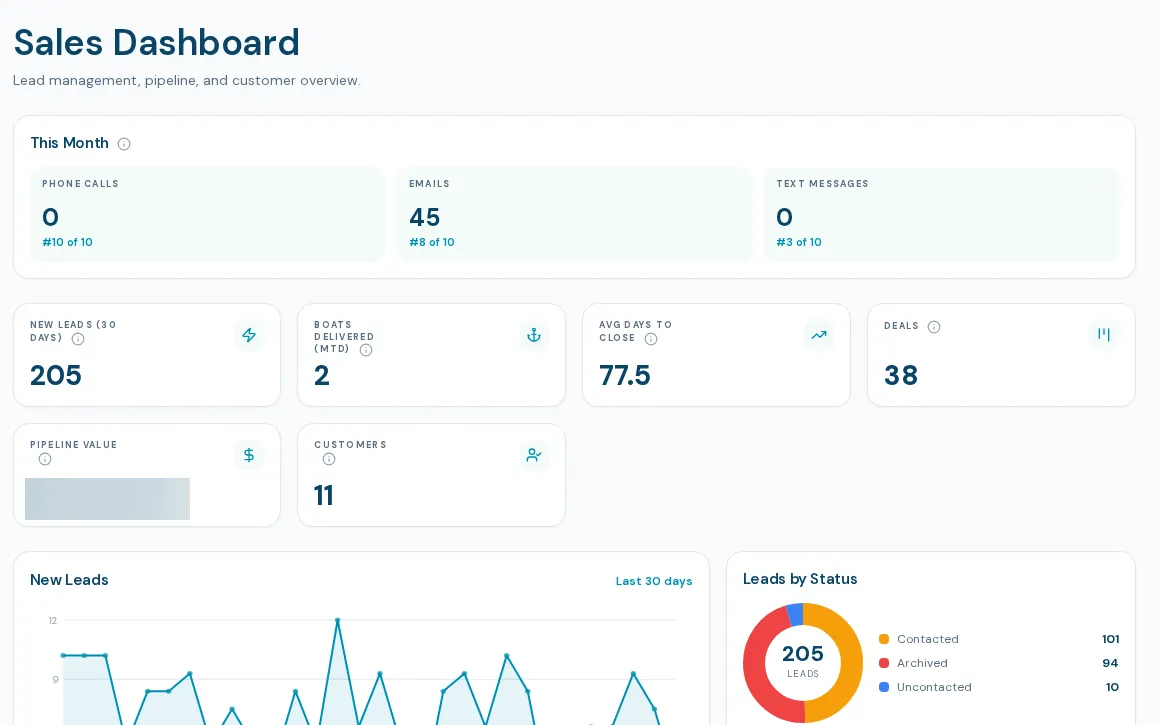Screen dimensions: 1160x725
Task: Click the info icon under Customers
Action: click(x=329, y=459)
